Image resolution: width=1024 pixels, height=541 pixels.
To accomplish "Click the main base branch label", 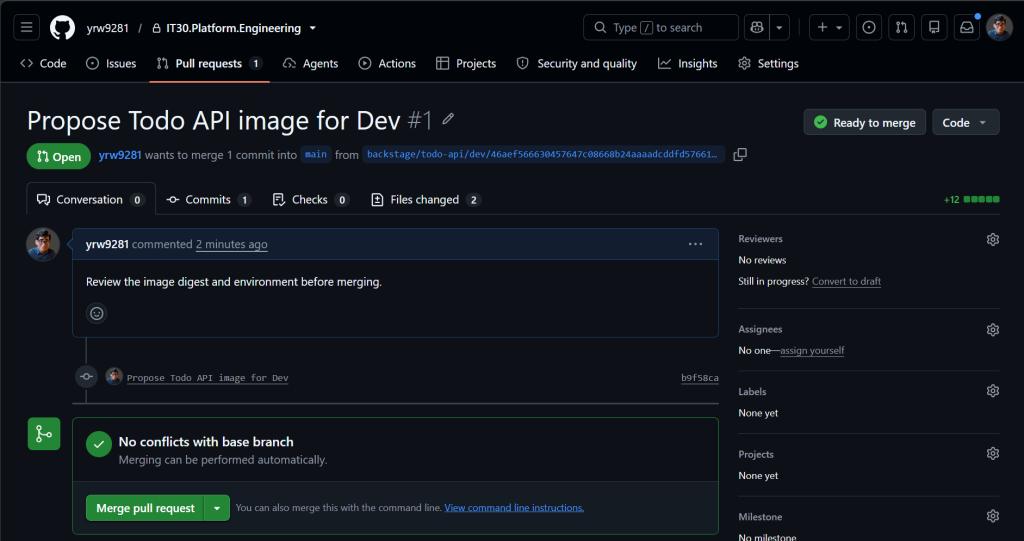I will click(316, 154).
